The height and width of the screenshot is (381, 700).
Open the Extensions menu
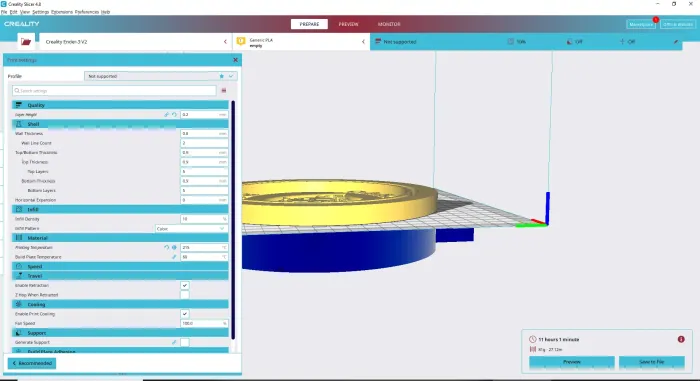point(62,12)
